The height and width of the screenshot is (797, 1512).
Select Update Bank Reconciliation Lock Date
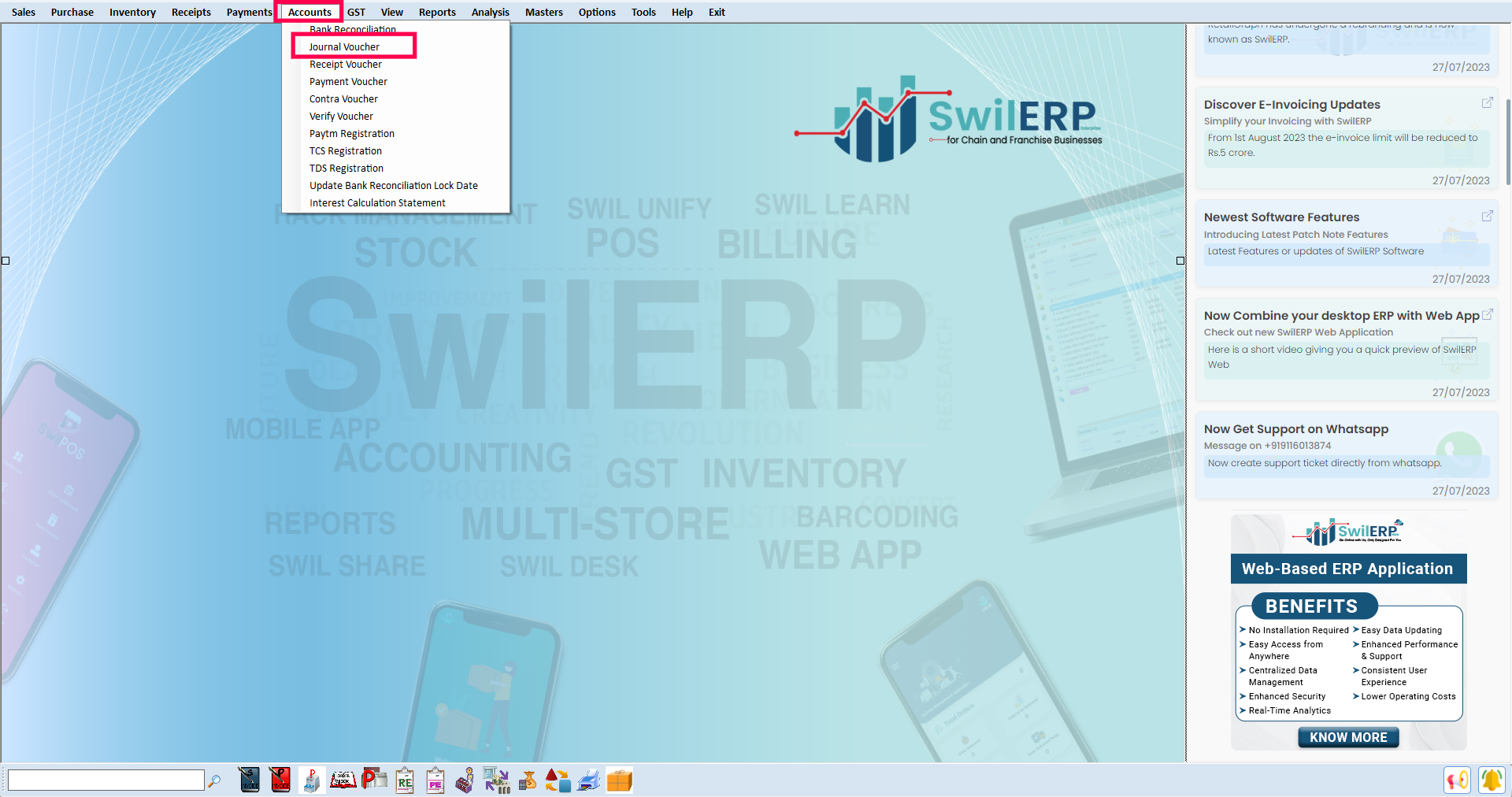396,186
